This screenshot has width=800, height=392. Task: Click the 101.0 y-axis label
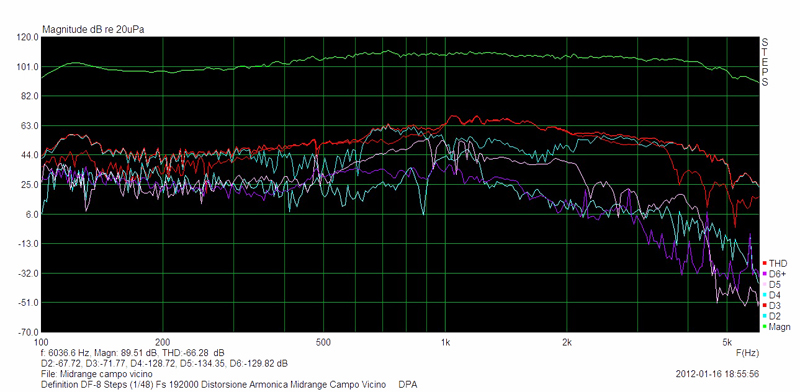(28, 67)
